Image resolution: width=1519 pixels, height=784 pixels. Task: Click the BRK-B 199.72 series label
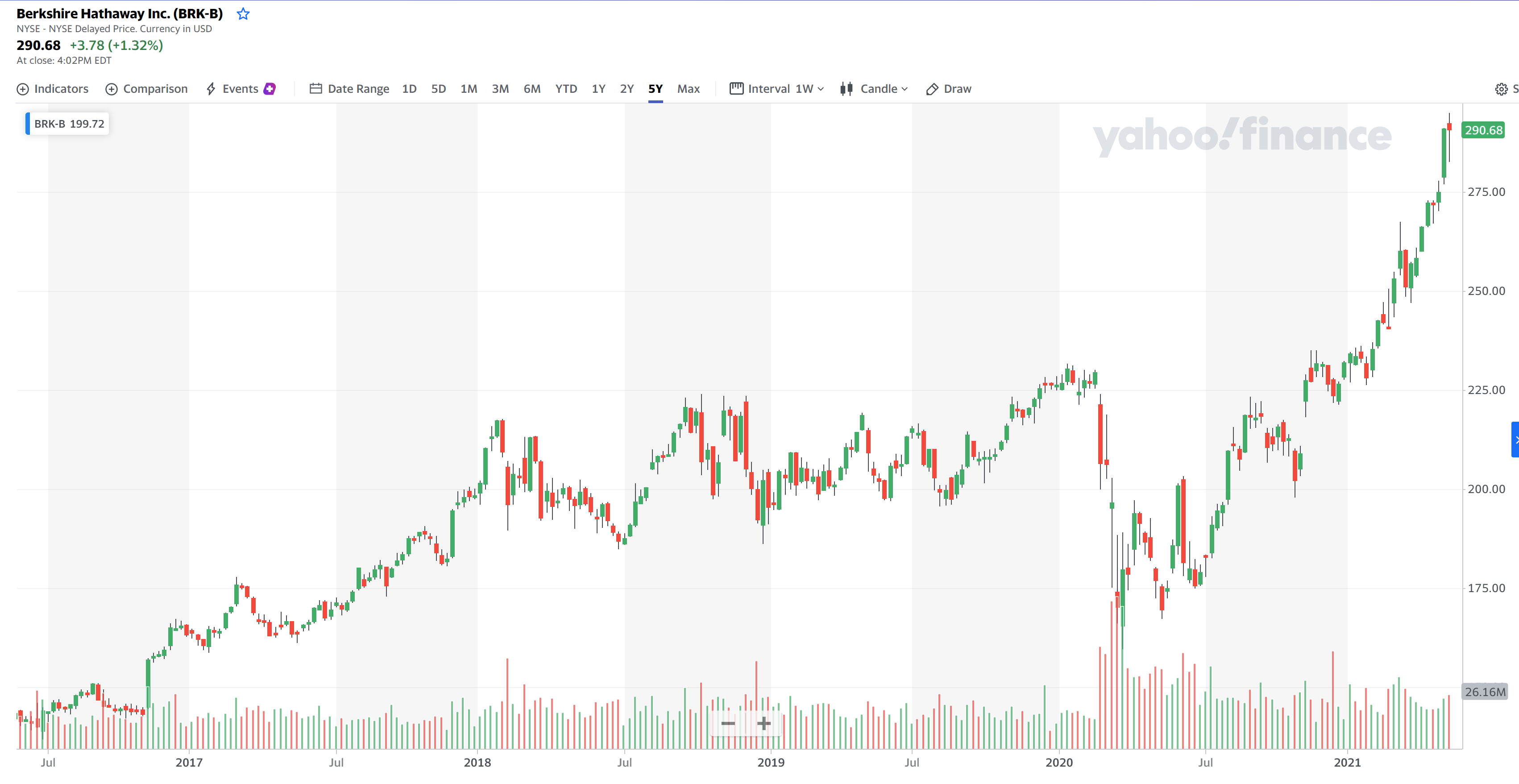pyautogui.click(x=69, y=124)
